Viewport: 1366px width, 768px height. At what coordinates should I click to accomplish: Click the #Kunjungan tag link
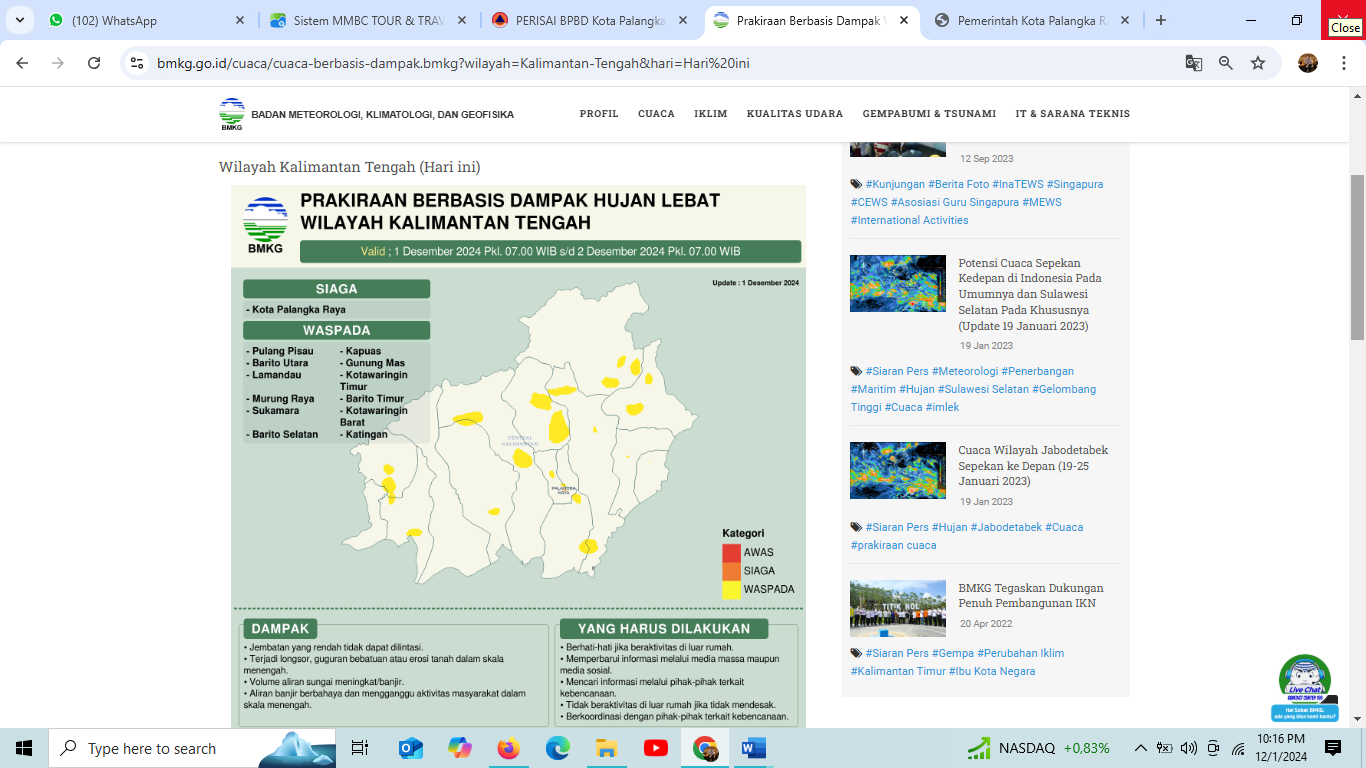coord(895,184)
